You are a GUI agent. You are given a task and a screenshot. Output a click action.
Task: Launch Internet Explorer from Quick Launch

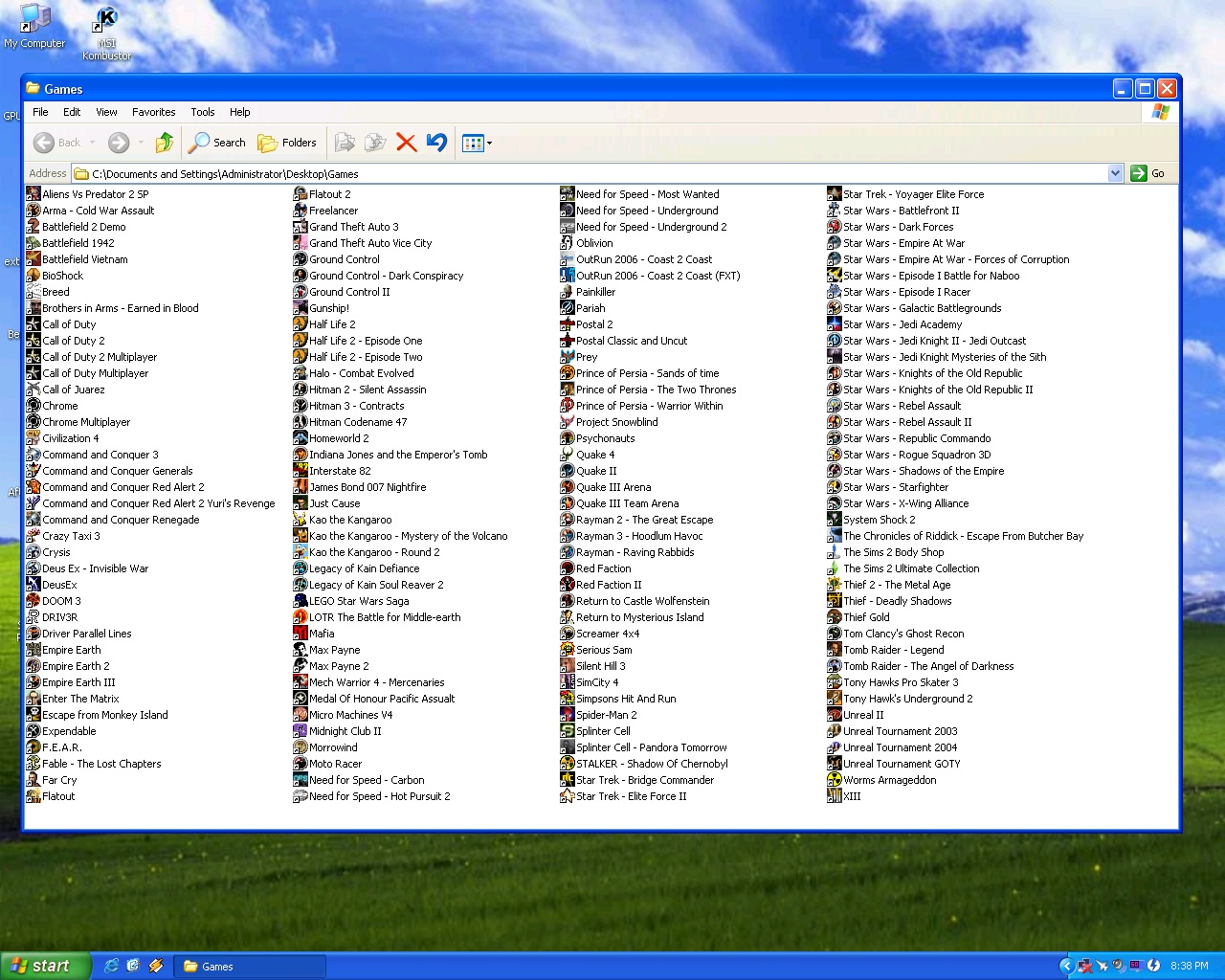(x=111, y=966)
